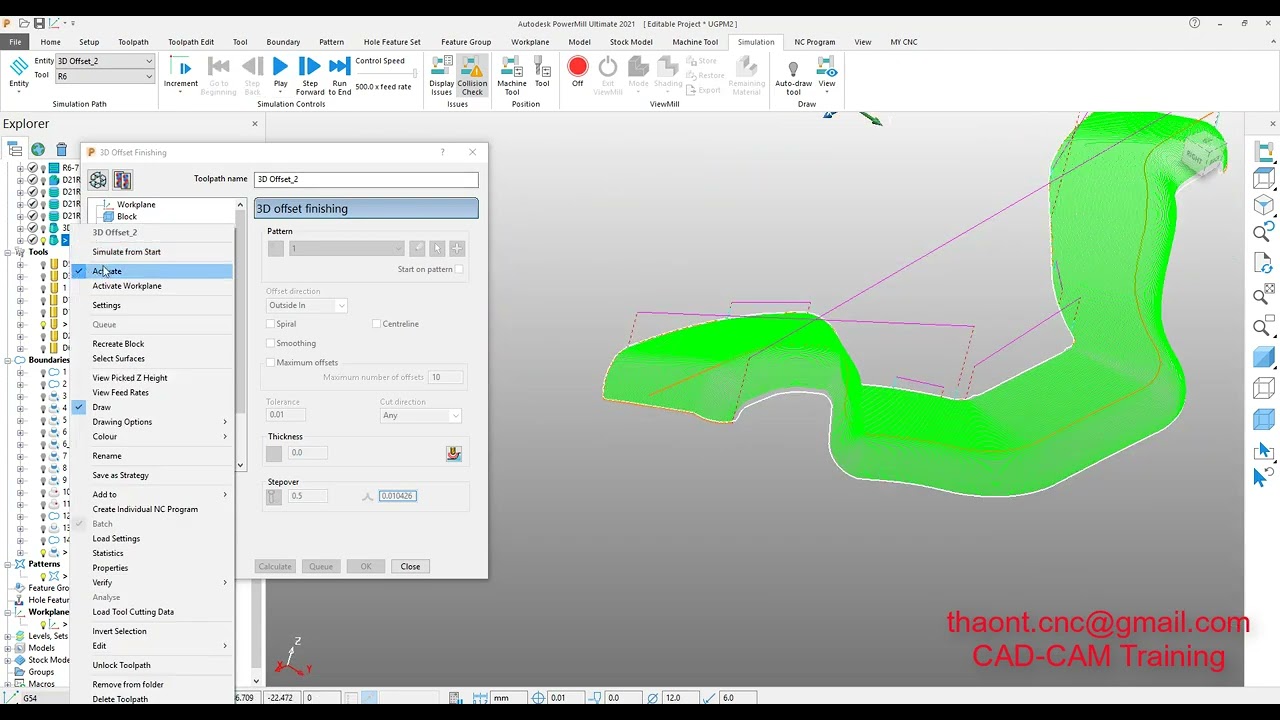1280x720 pixels.
Task: Toggle the Maximum offsets checkbox
Action: [x=270, y=362]
